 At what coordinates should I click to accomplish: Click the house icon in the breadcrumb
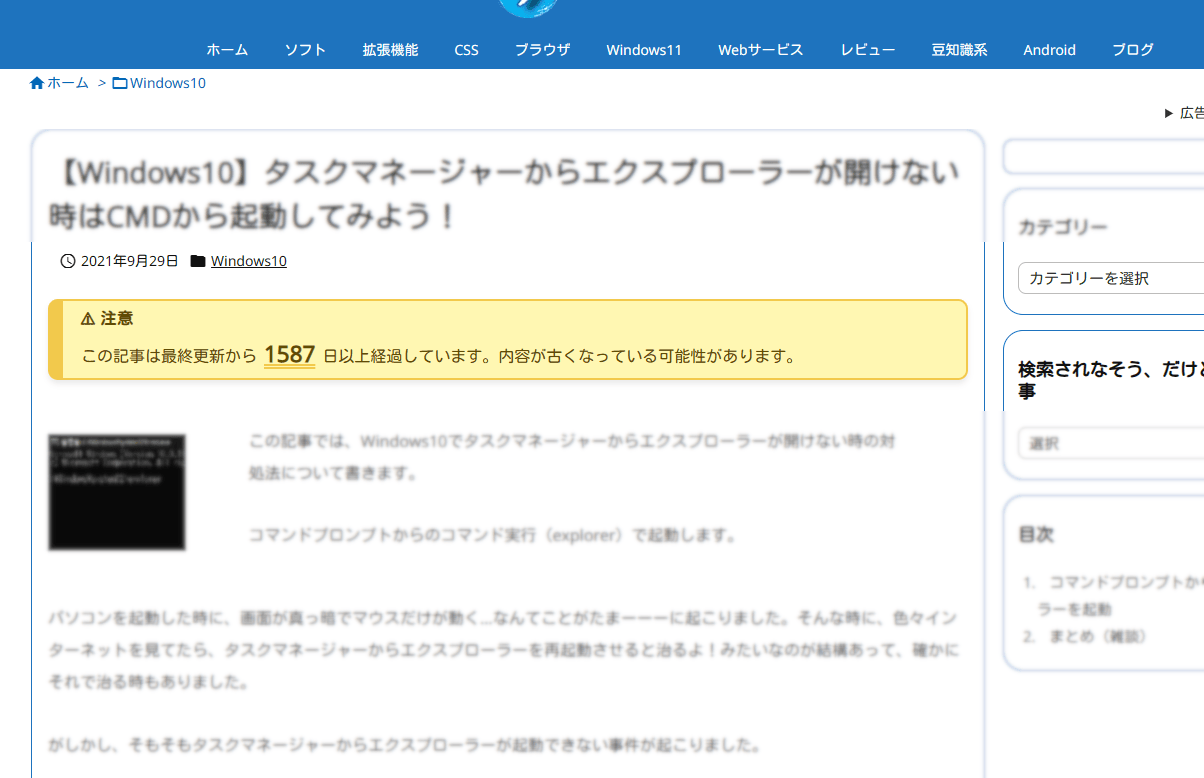(37, 83)
